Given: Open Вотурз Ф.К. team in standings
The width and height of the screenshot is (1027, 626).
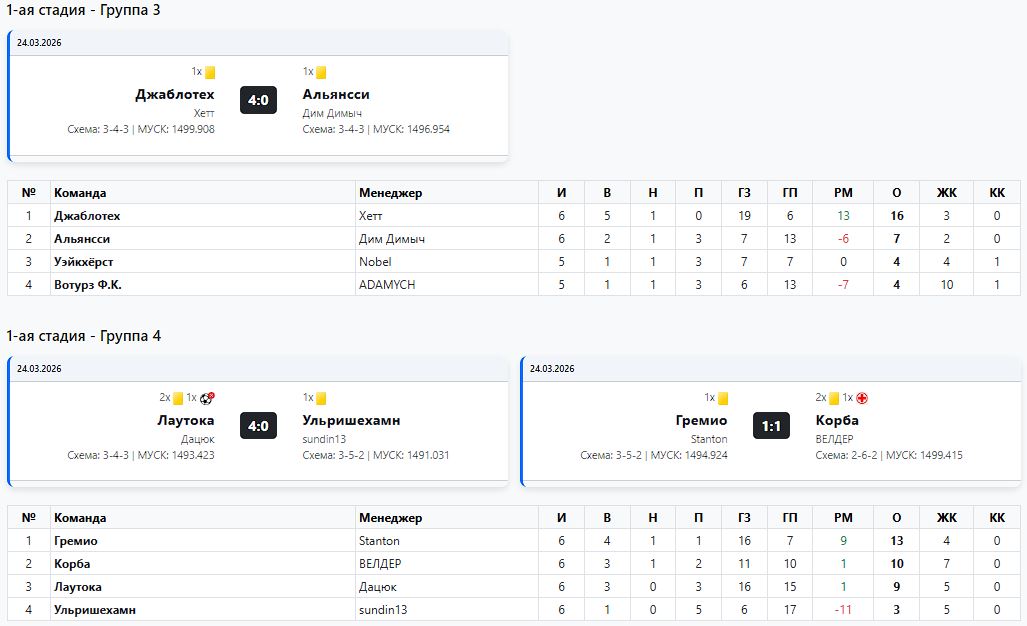Looking at the screenshot, I should 87,285.
